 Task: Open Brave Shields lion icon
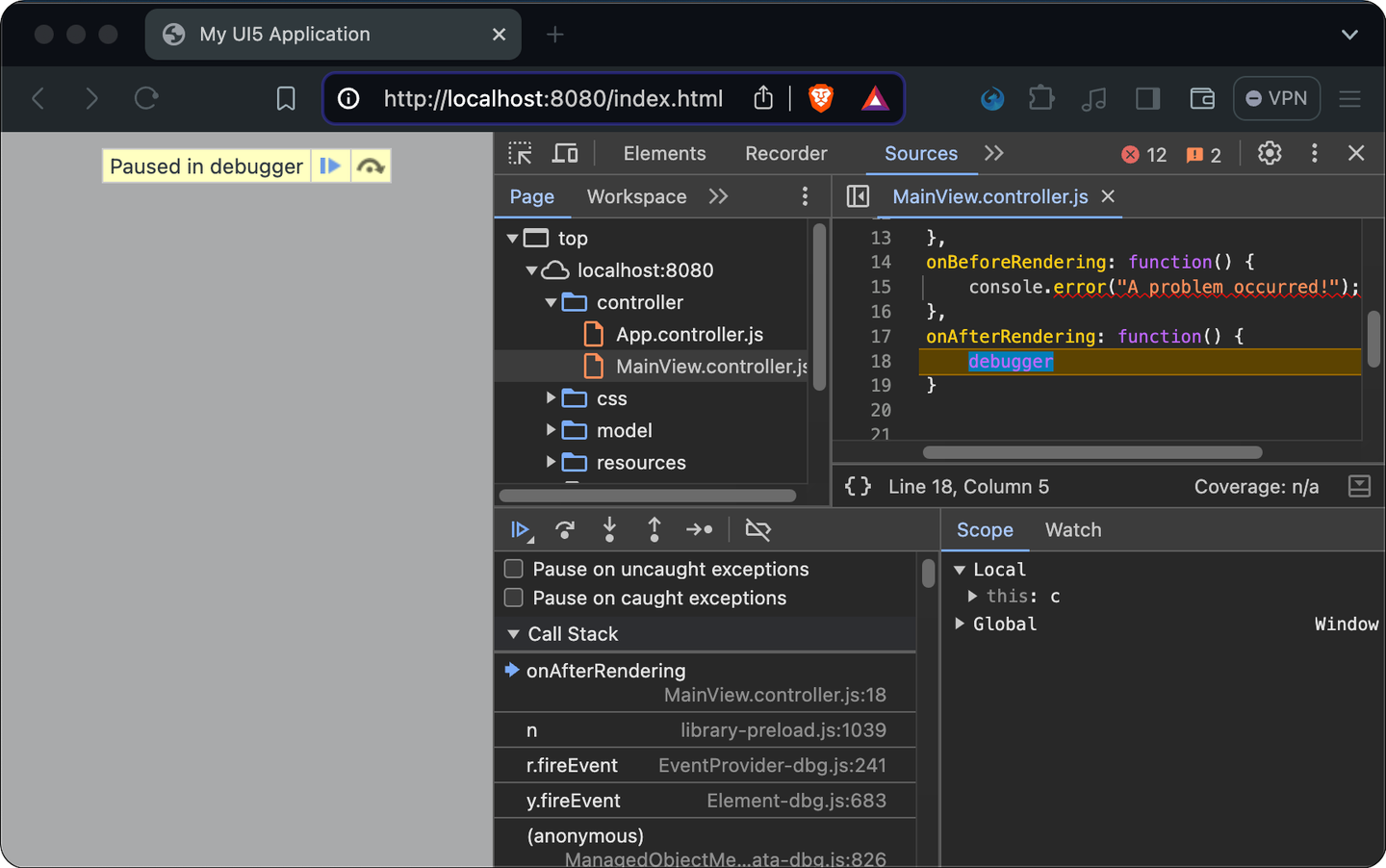[821, 98]
